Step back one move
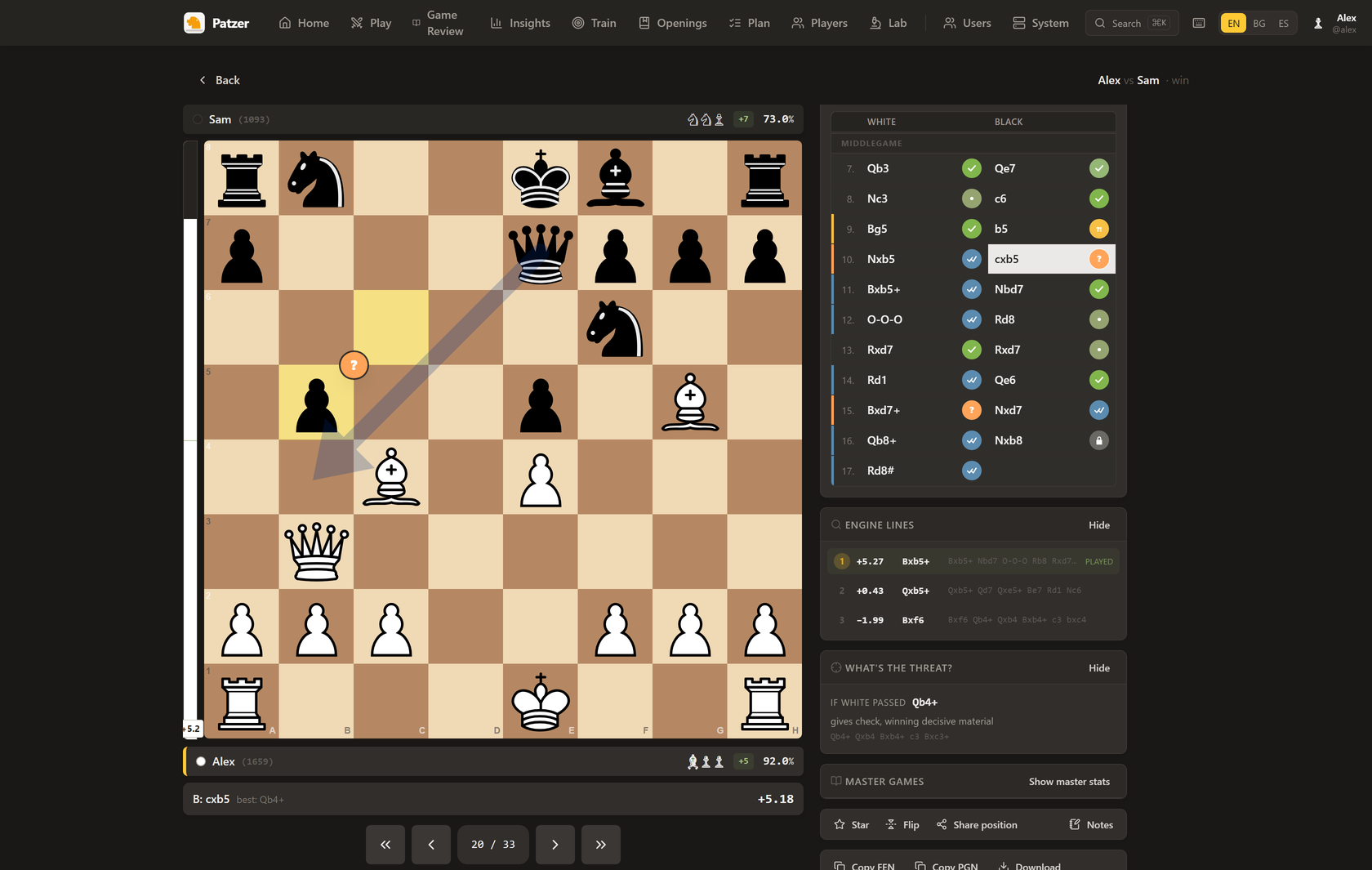This screenshot has width=1372, height=870. pos(431,845)
